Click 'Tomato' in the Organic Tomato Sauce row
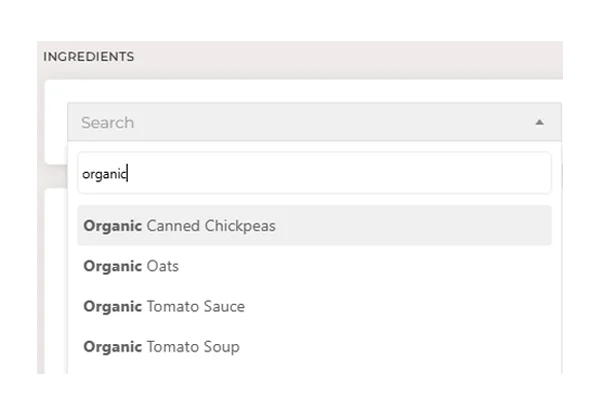 pos(173,307)
